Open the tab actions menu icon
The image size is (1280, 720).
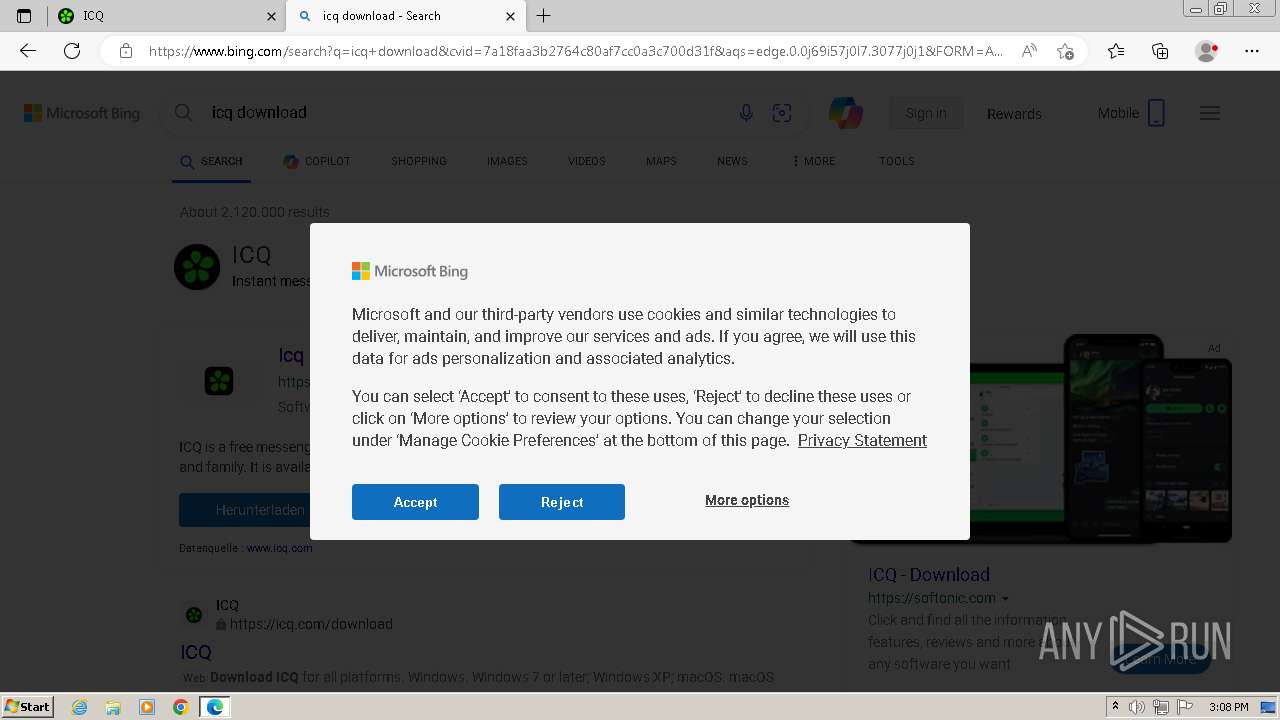[24, 16]
